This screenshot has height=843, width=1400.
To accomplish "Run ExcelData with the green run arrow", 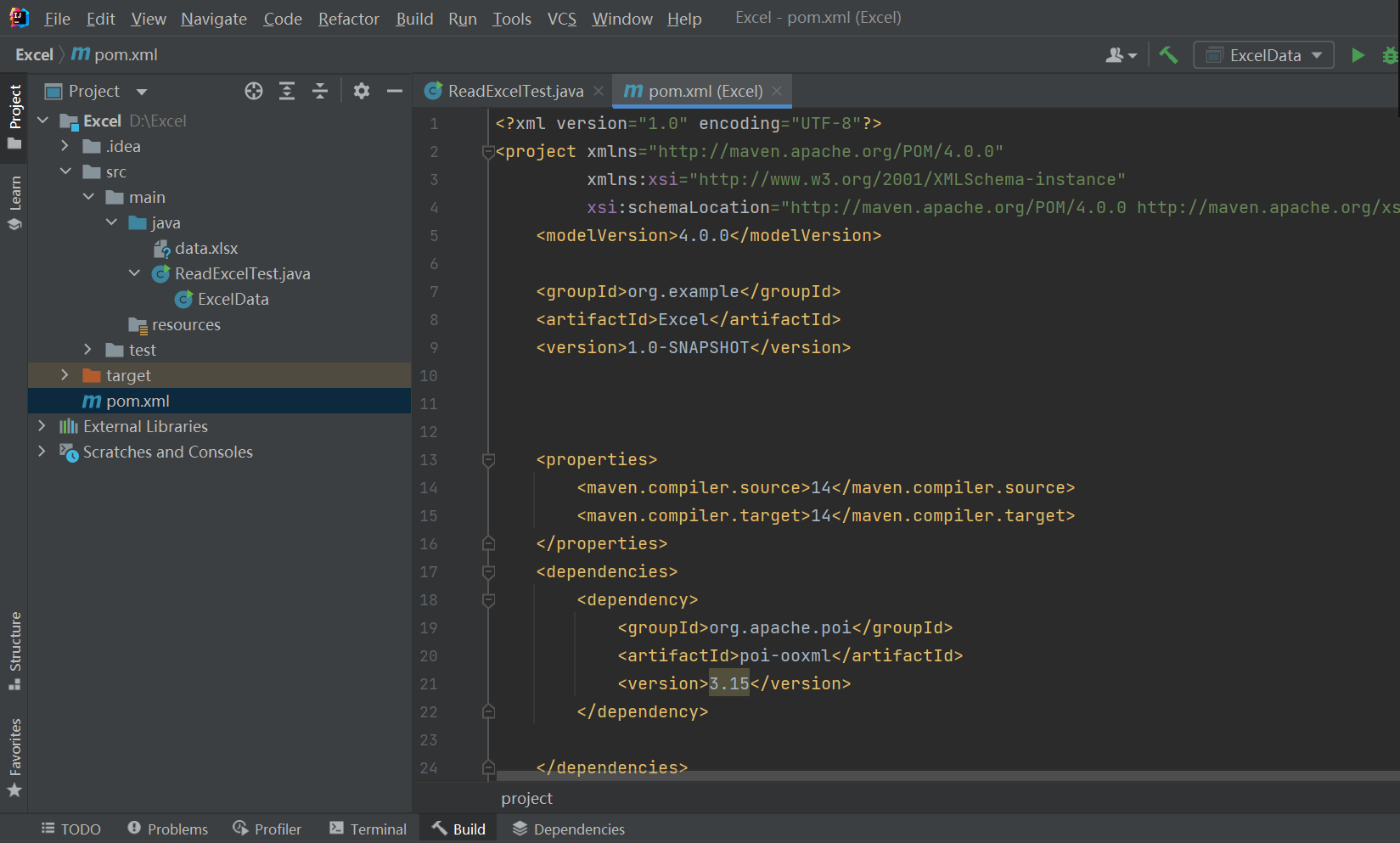I will (1358, 54).
